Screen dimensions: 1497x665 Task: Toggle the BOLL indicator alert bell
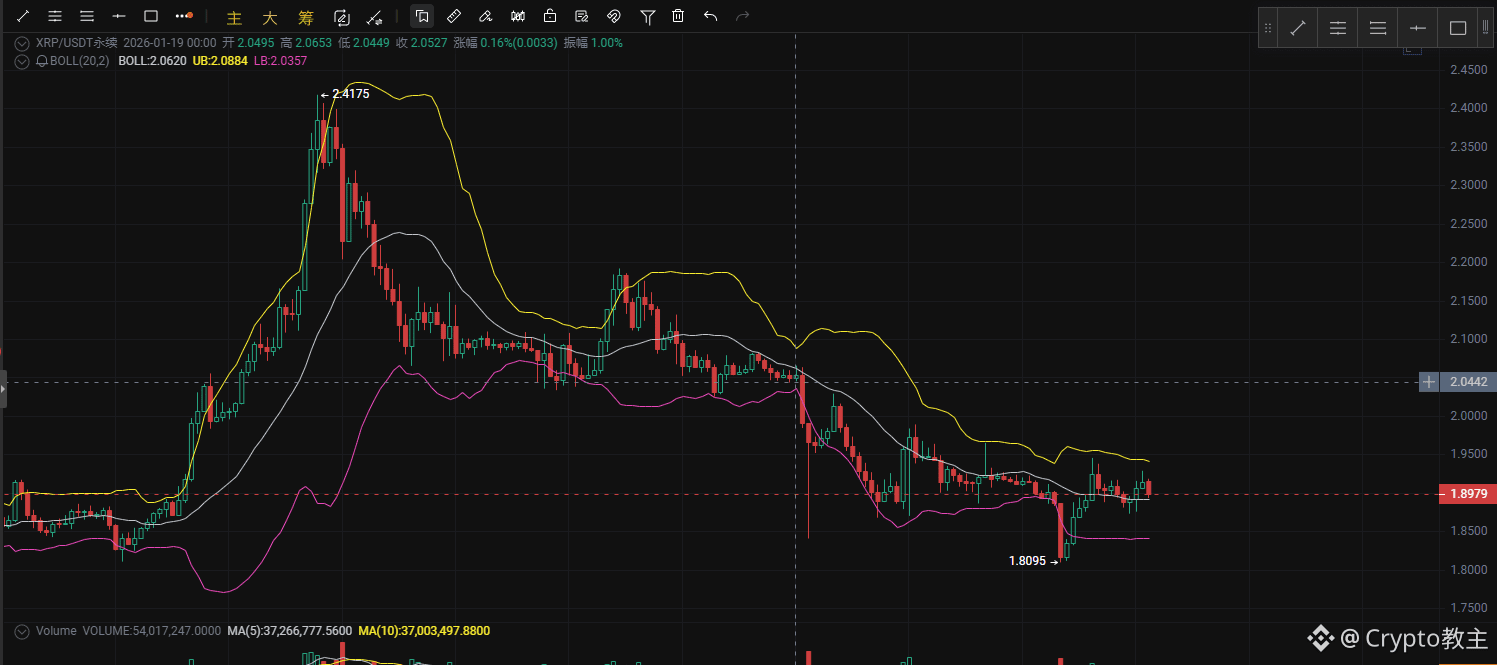(x=42, y=61)
